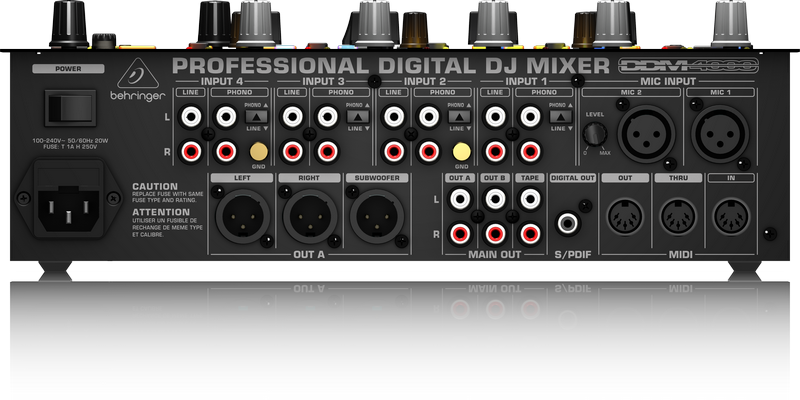Select the MIDI IN DIN socket
This screenshot has height=400, width=800.
[x=731, y=217]
